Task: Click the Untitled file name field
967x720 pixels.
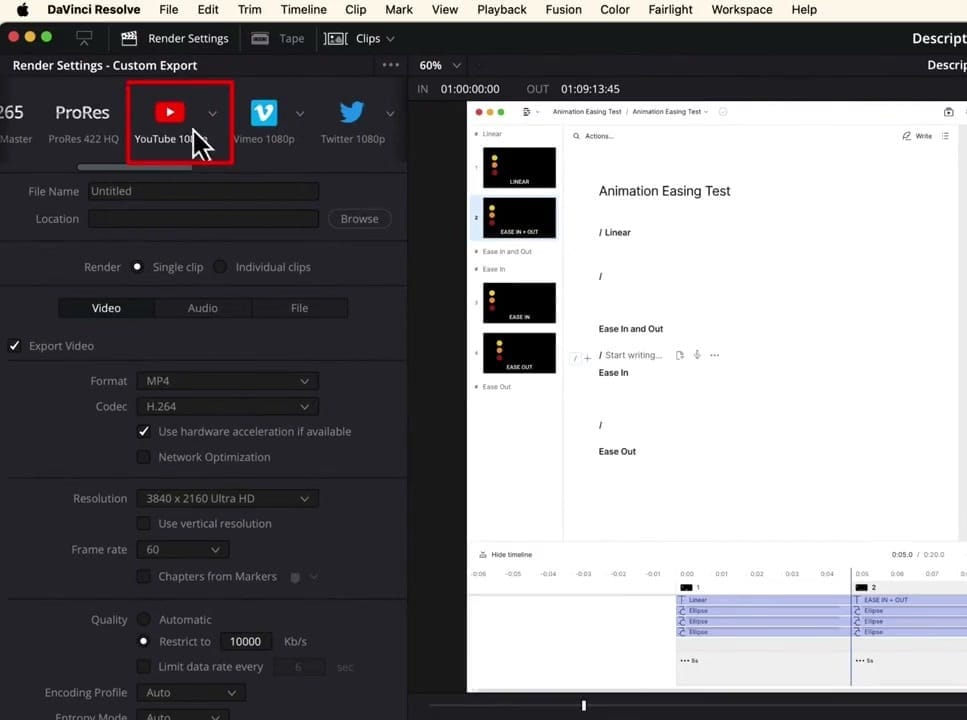Action: coord(203,191)
